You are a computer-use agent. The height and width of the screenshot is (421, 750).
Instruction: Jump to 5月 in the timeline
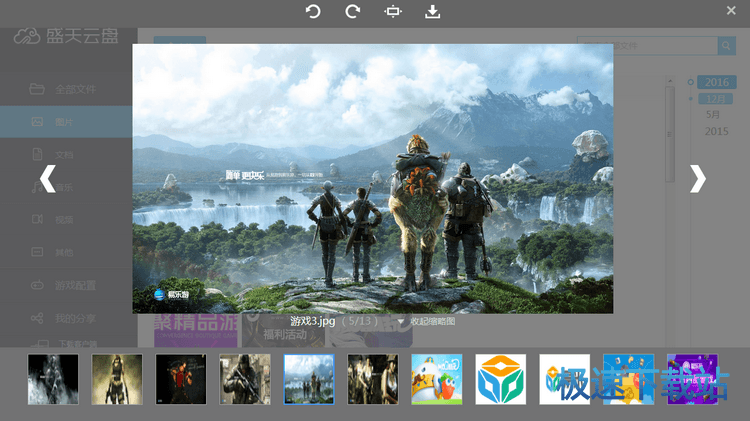(713, 115)
